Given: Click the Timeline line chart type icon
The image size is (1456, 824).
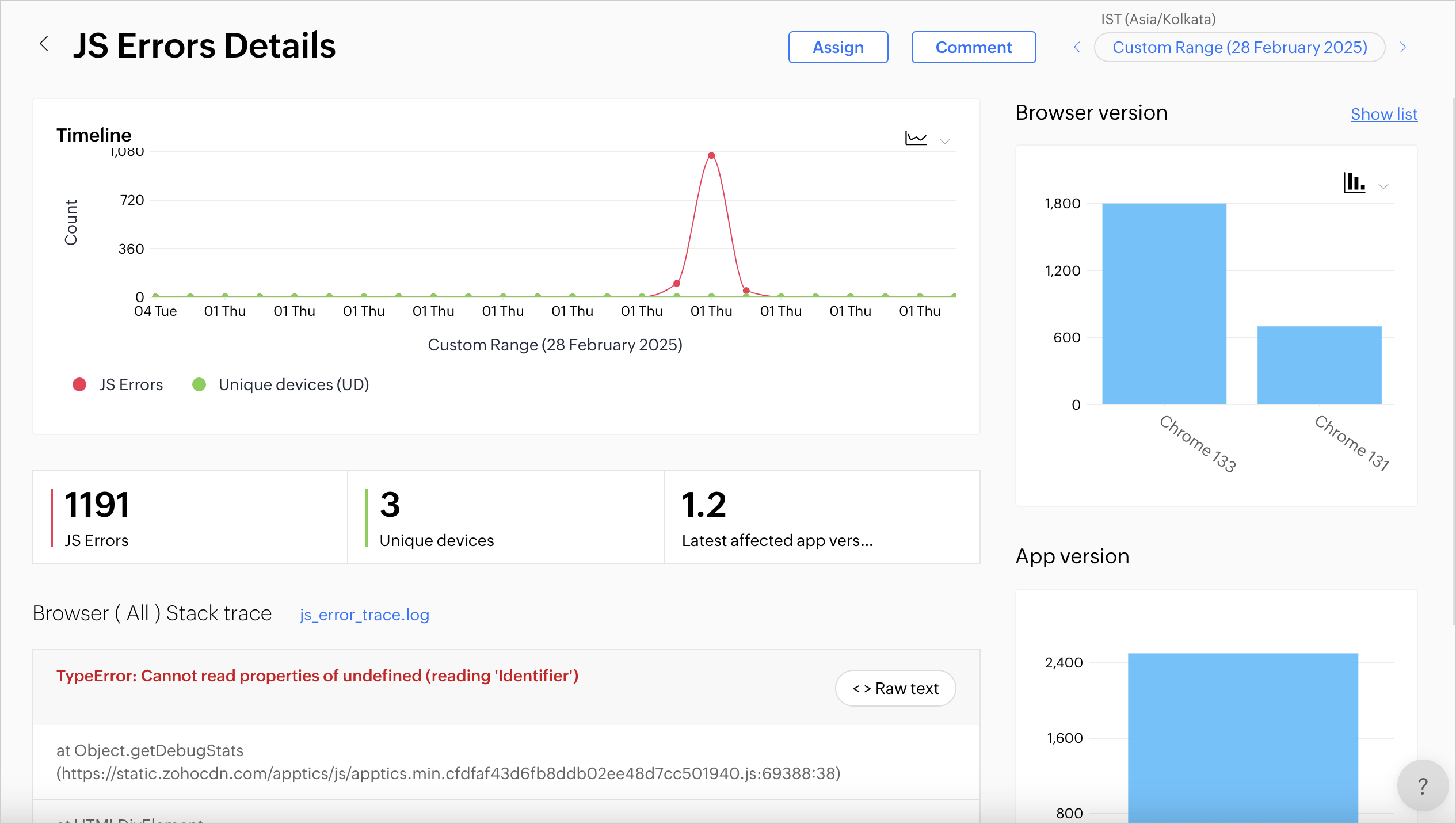Looking at the screenshot, I should (915, 138).
